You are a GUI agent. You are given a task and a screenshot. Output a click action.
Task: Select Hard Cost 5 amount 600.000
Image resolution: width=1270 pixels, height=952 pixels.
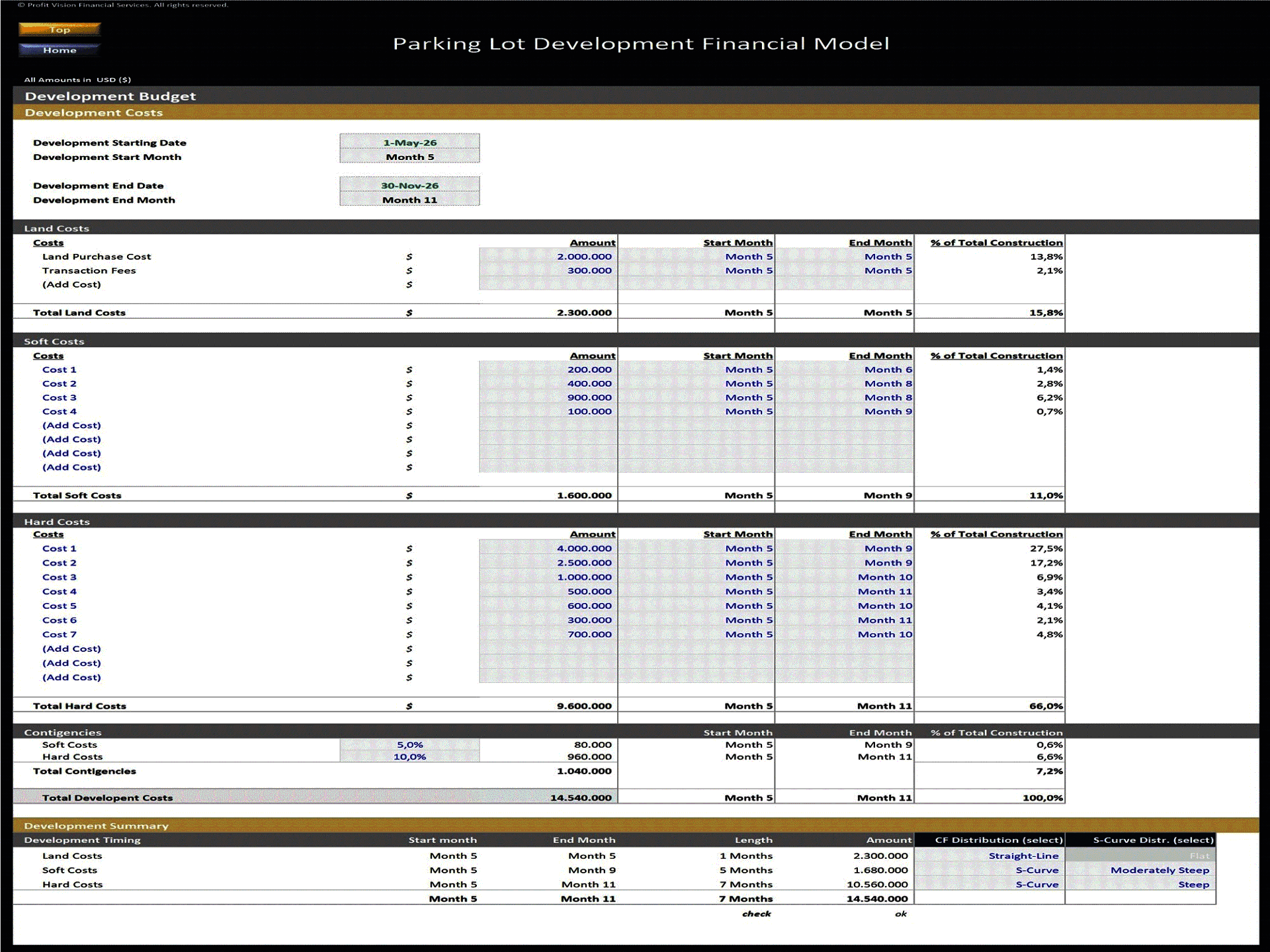pyautogui.click(x=548, y=606)
